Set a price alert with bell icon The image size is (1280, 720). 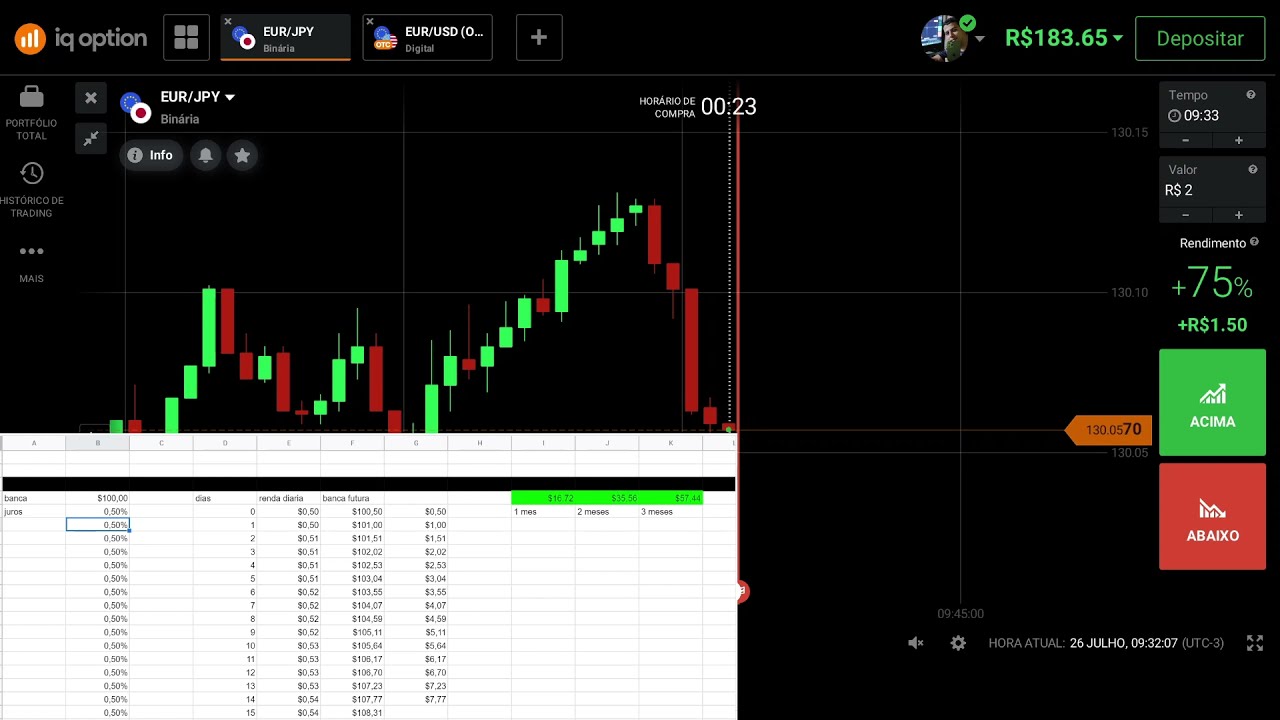click(205, 155)
